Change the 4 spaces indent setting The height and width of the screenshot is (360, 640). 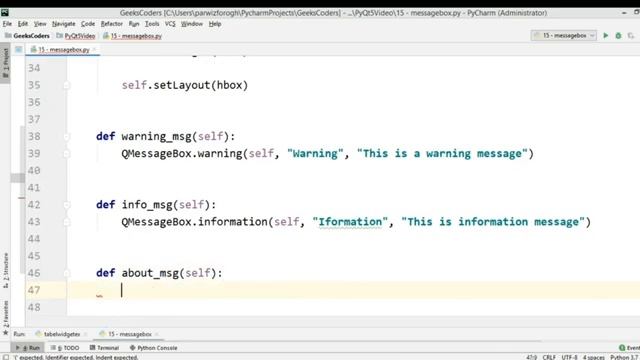[x=593, y=357]
